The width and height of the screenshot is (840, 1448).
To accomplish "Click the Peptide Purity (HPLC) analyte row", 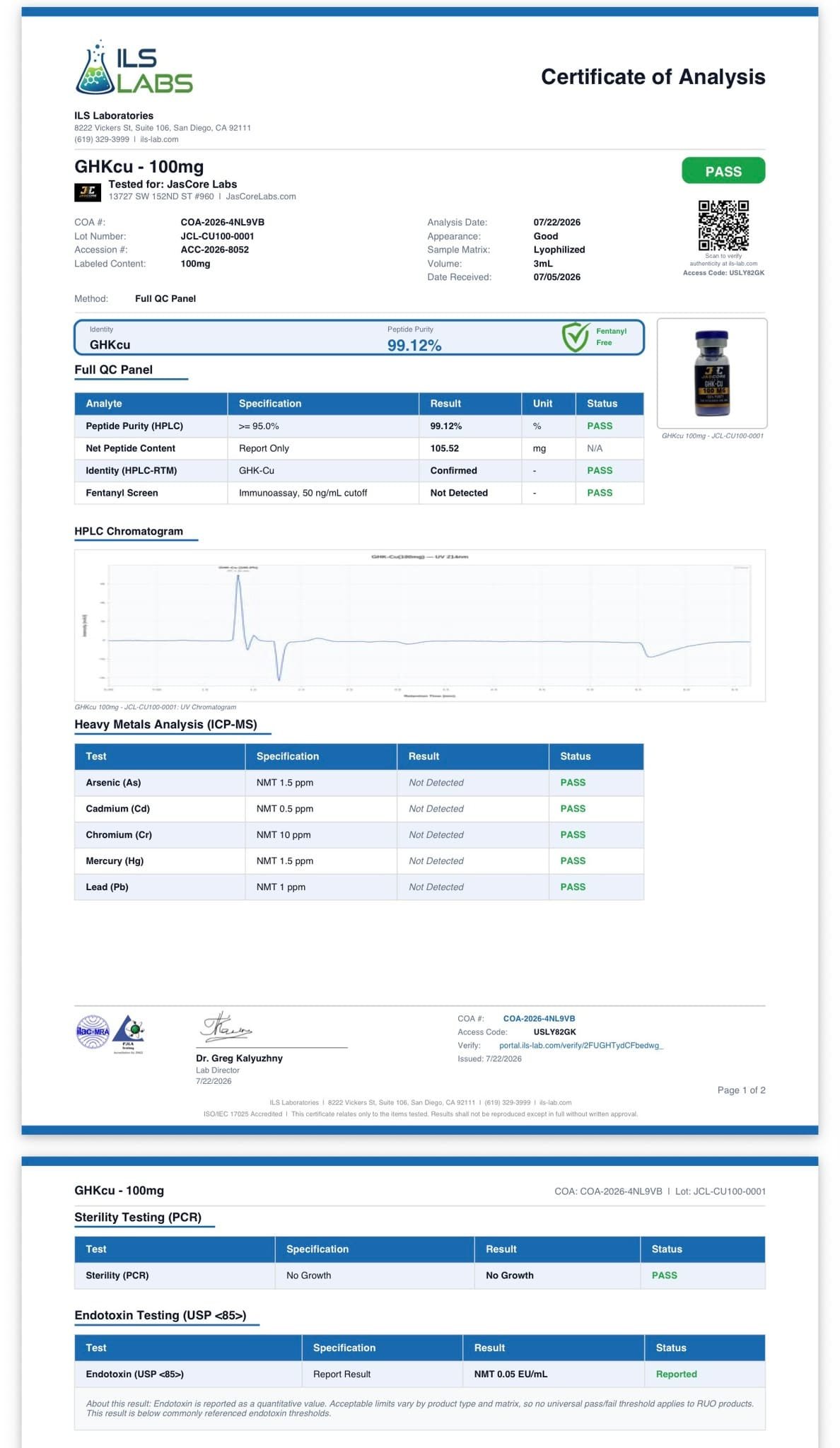I will point(359,426).
